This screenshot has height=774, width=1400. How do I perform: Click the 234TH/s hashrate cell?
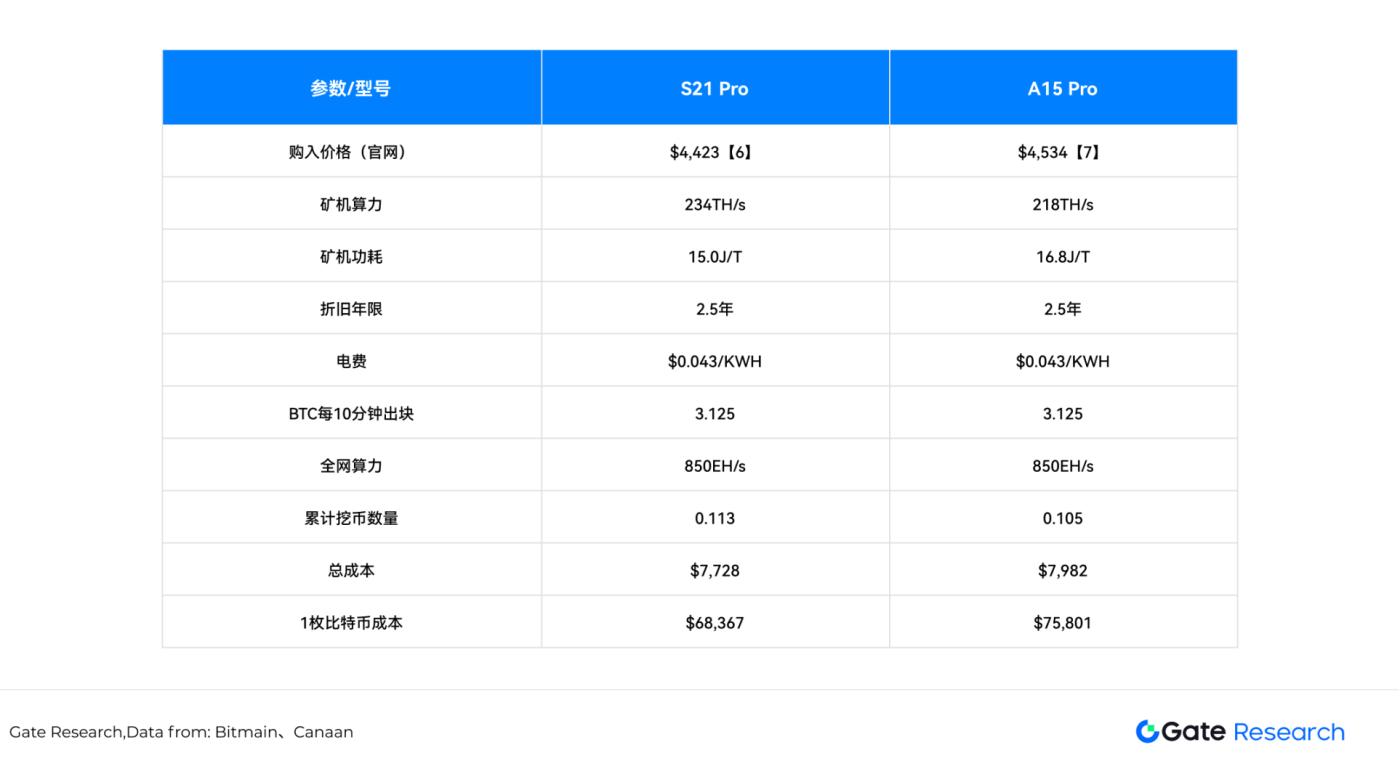tap(714, 203)
